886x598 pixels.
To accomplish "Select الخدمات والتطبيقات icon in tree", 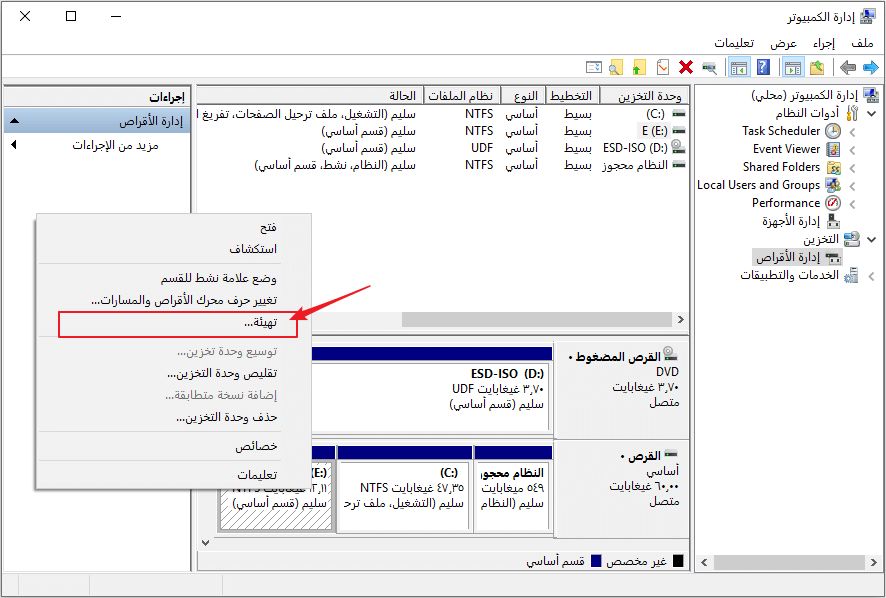I will point(851,275).
